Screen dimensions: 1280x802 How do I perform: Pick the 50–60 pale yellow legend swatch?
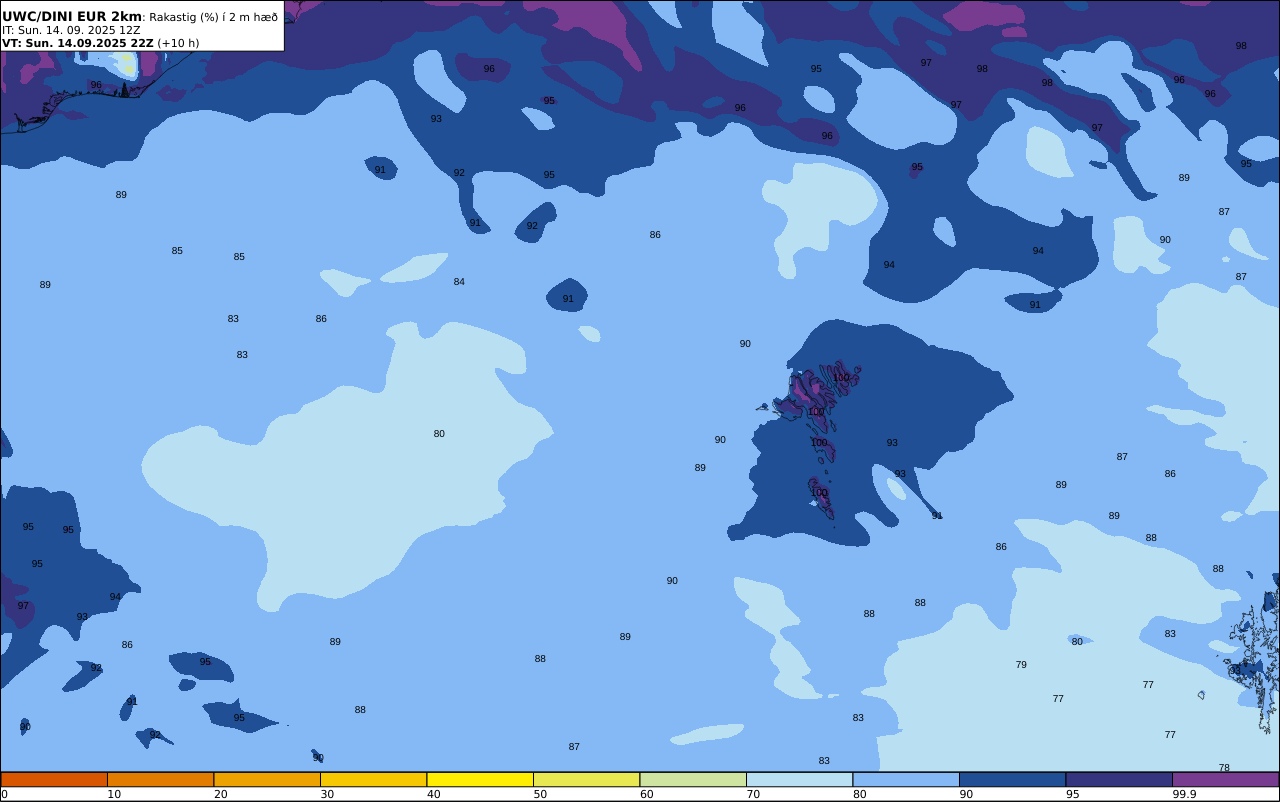pyautogui.click(x=586, y=779)
